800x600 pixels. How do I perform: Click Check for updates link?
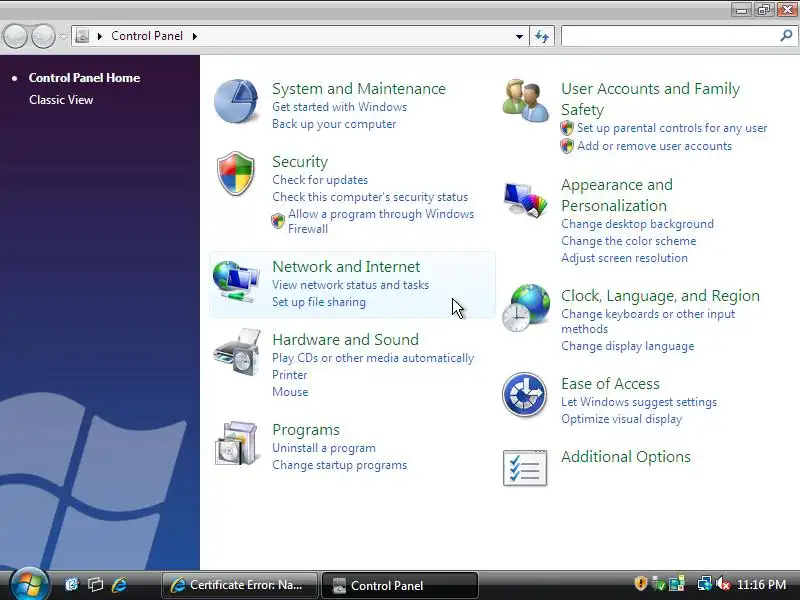tap(320, 180)
